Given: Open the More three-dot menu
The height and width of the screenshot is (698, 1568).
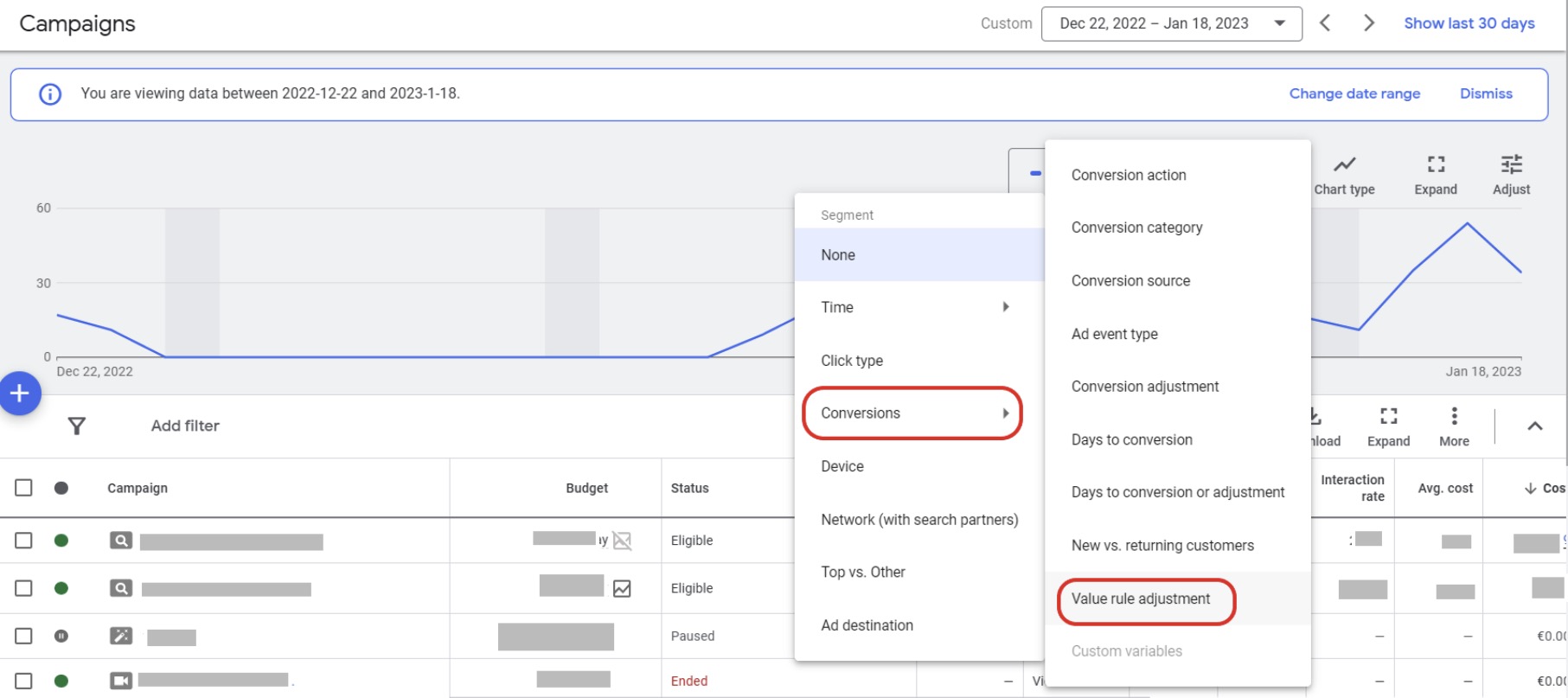Looking at the screenshot, I should 1454,417.
